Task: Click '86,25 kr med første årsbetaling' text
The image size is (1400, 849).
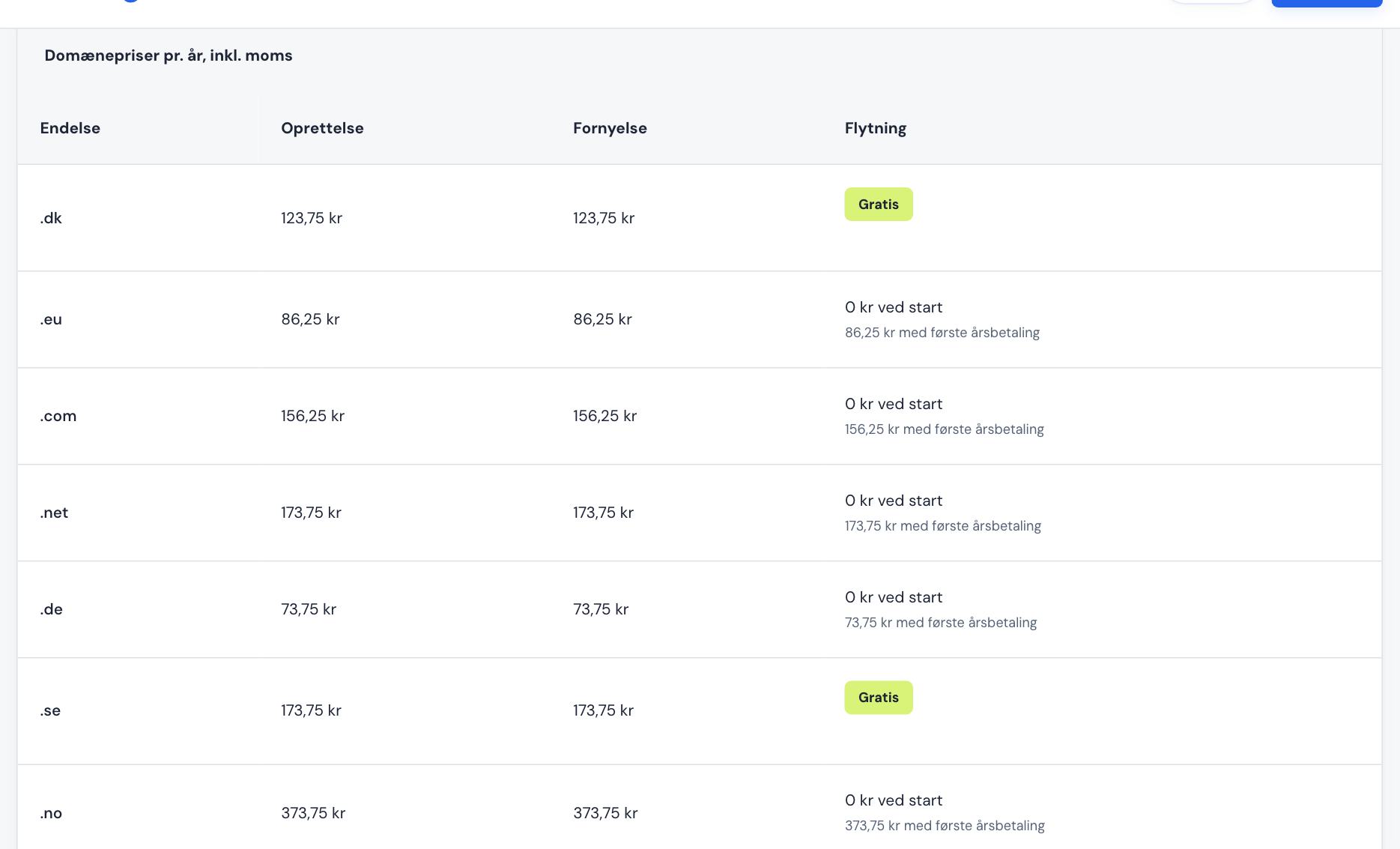Action: pyautogui.click(x=942, y=333)
